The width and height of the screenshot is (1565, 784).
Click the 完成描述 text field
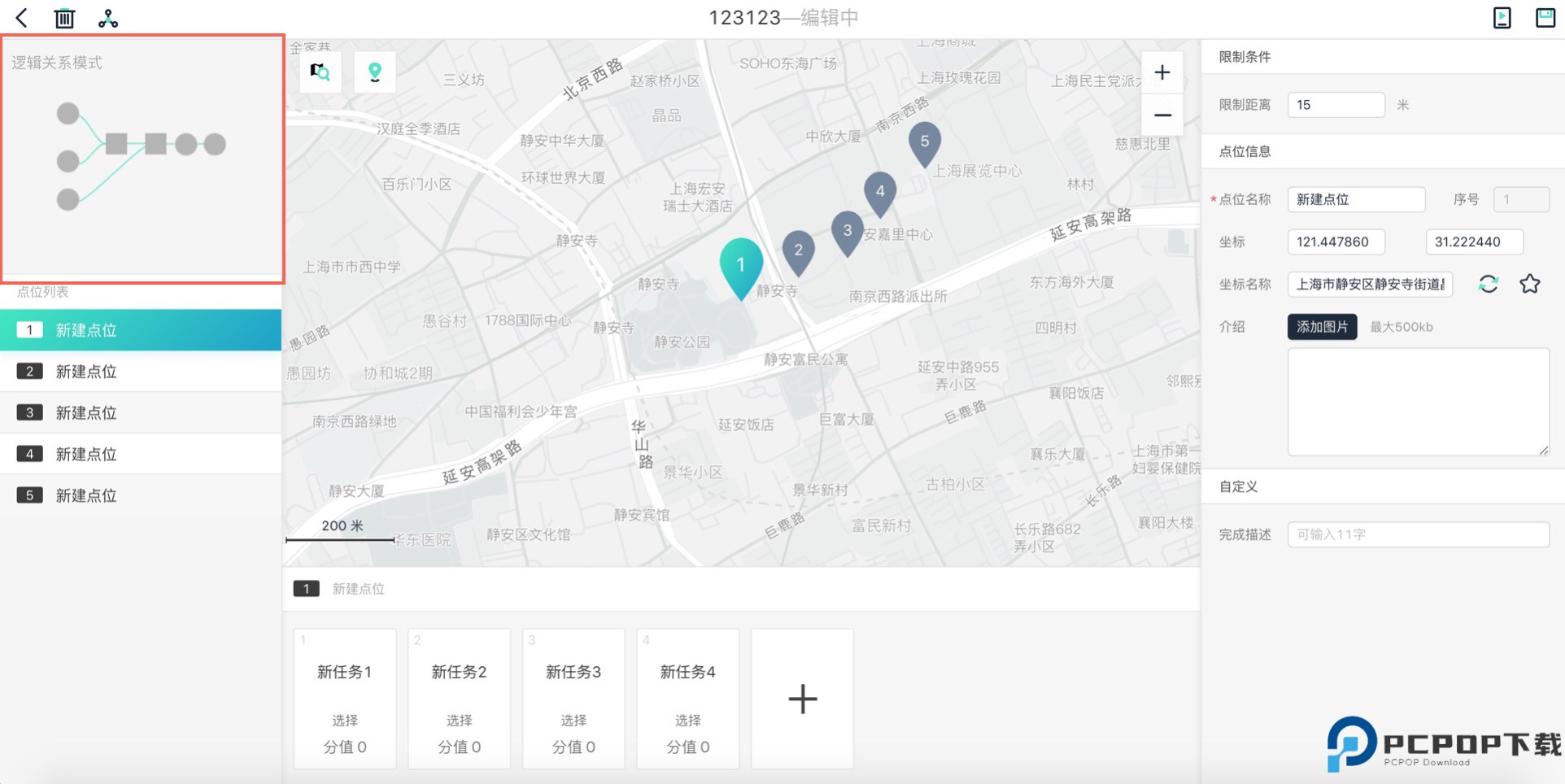(1418, 534)
